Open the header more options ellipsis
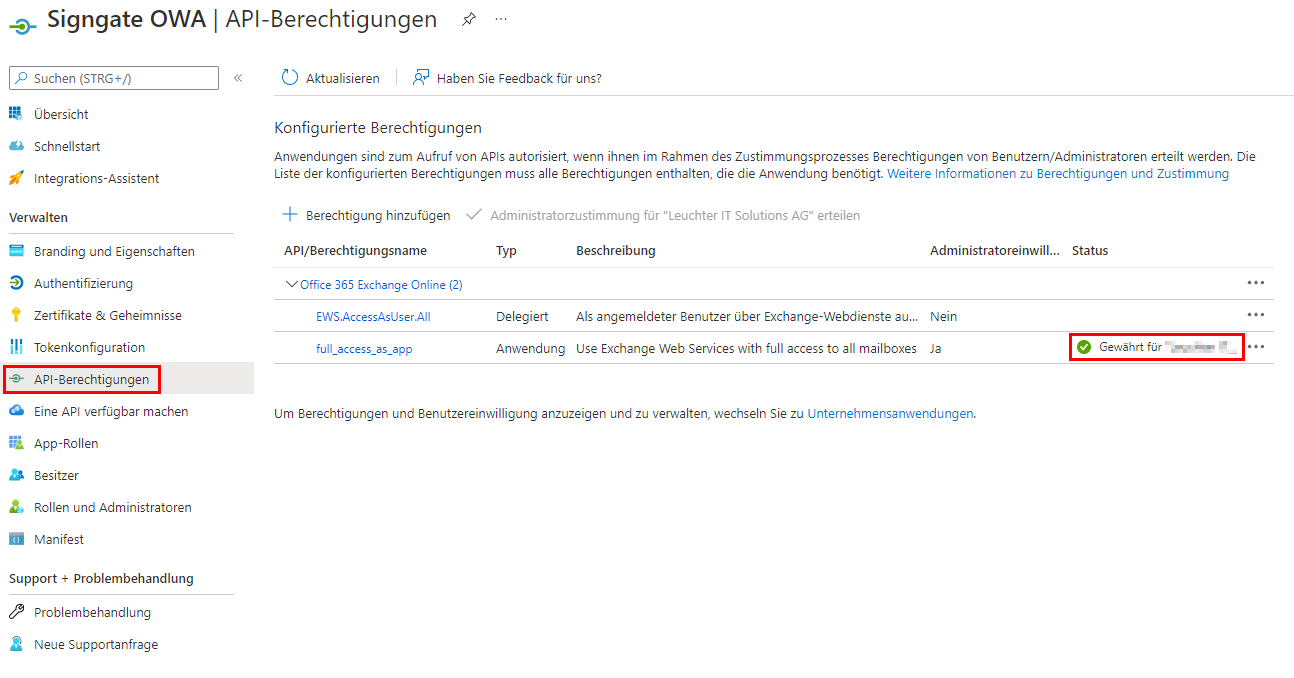This screenshot has height=678, width=1294. click(501, 19)
